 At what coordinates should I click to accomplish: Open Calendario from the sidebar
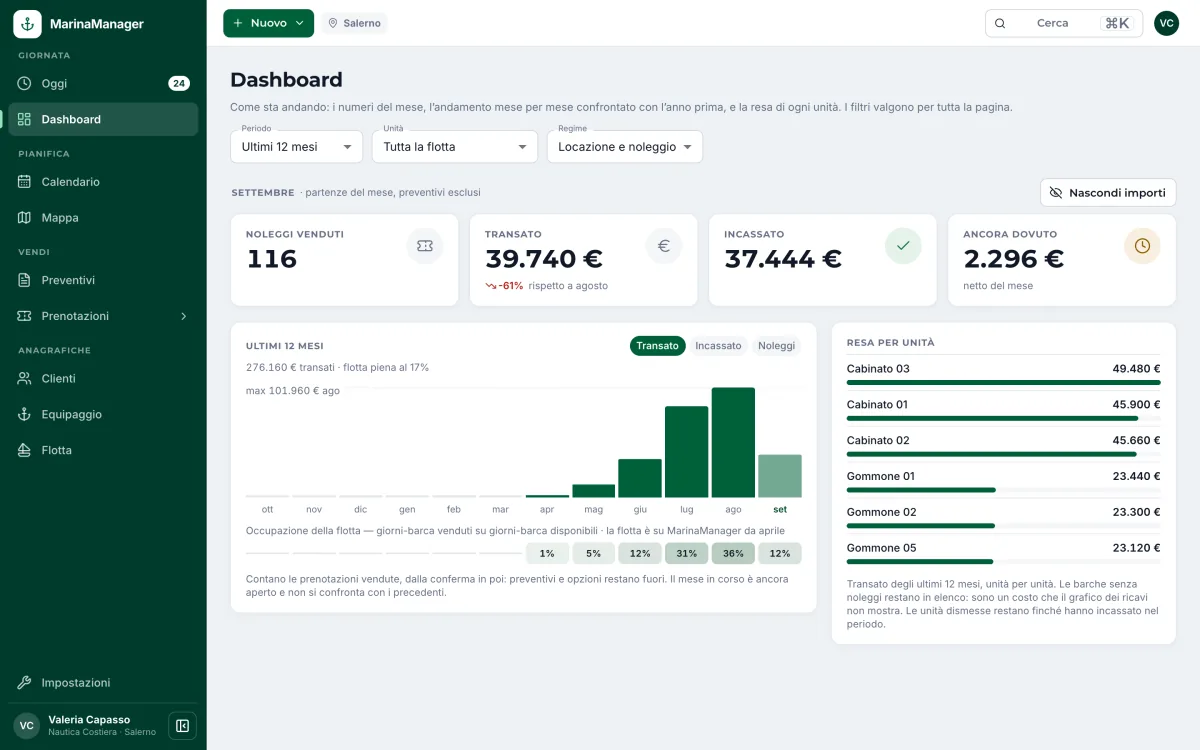[103, 182]
